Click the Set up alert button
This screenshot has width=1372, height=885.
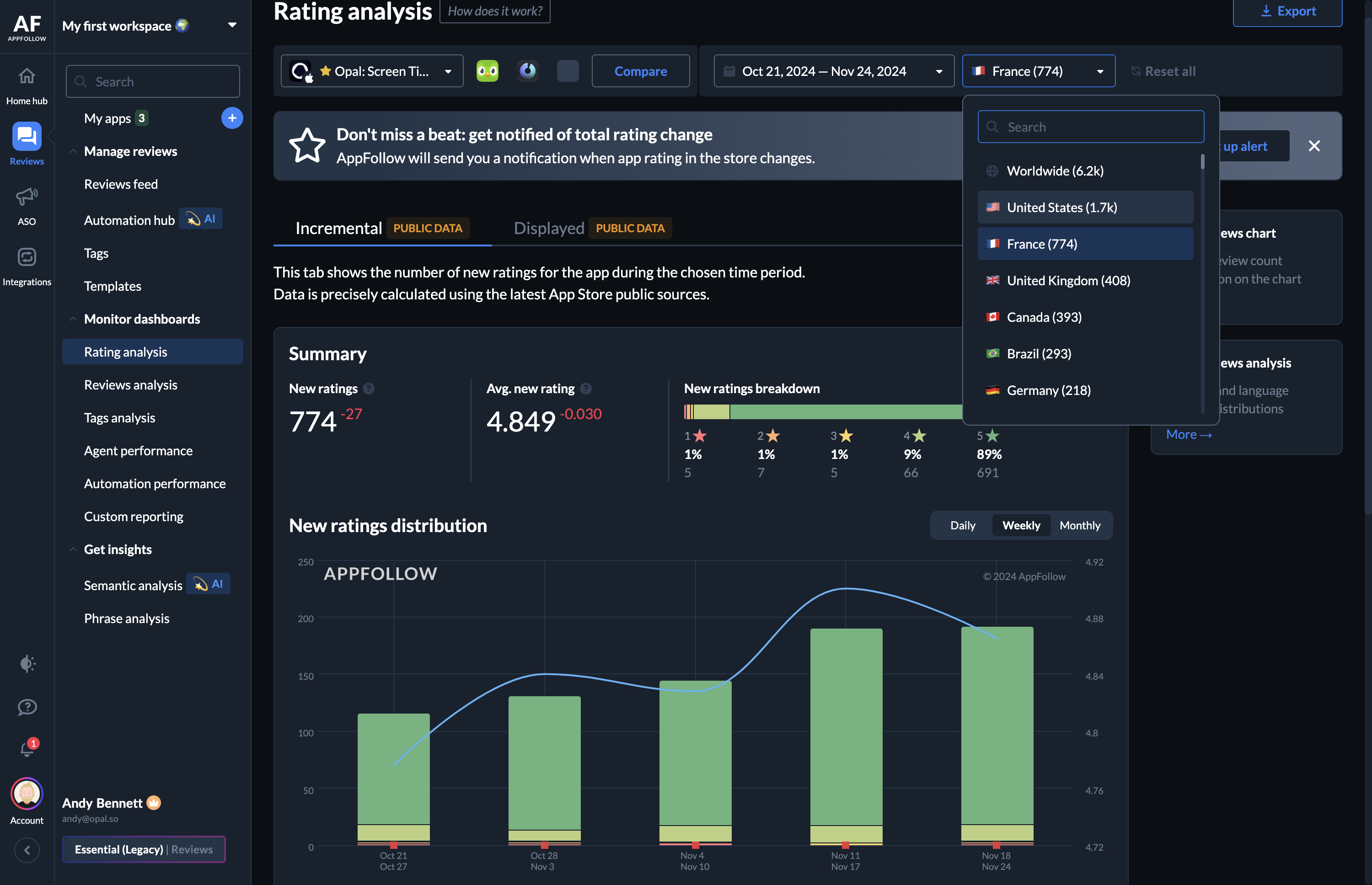coord(1254,146)
